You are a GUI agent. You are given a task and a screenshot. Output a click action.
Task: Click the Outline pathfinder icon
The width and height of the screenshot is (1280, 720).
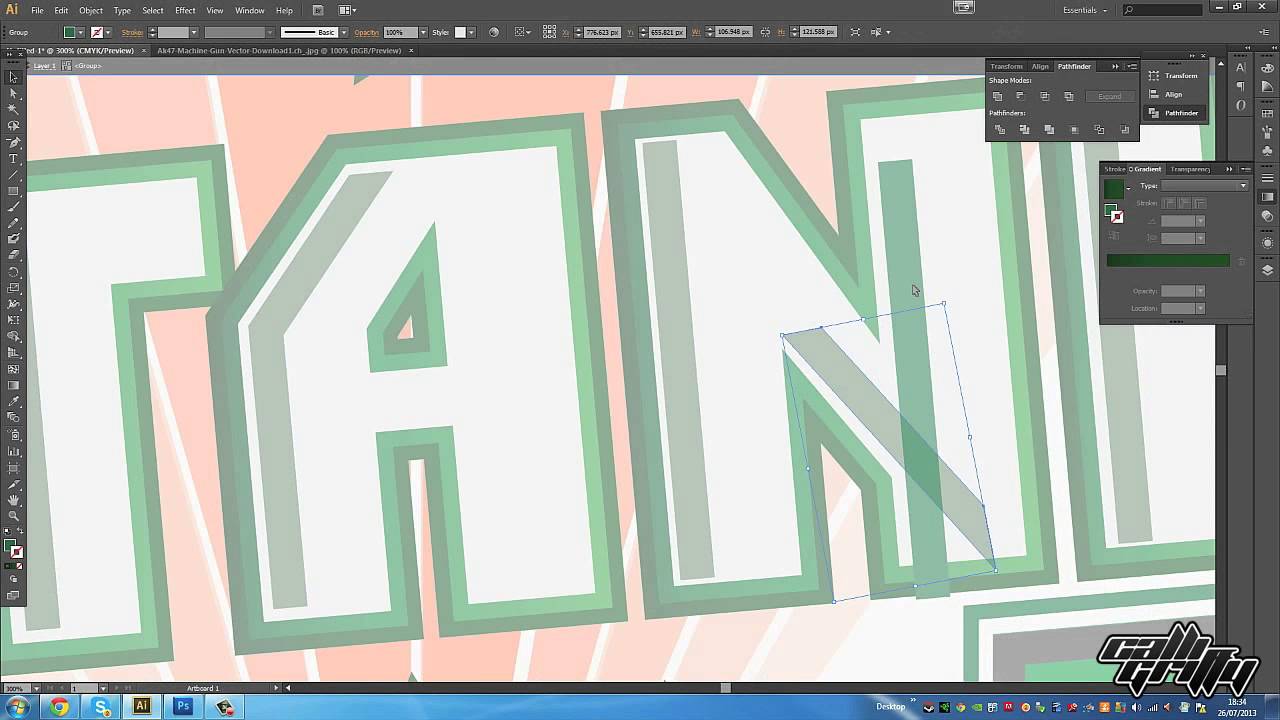(1099, 130)
